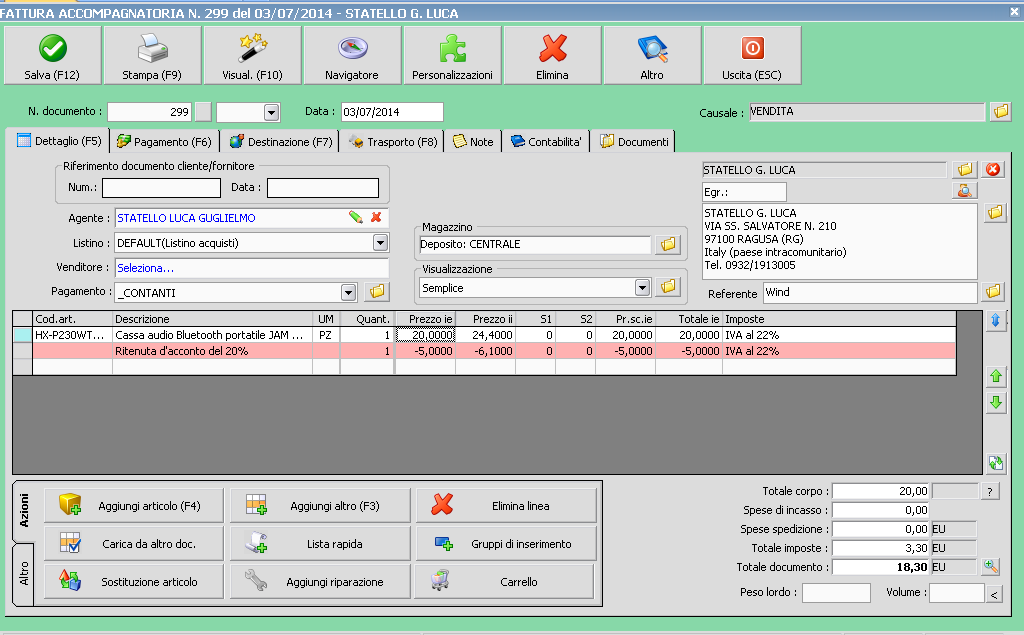
Task: Click the Prezzo ie cell showing 20,0000
Action: [x=425, y=335]
